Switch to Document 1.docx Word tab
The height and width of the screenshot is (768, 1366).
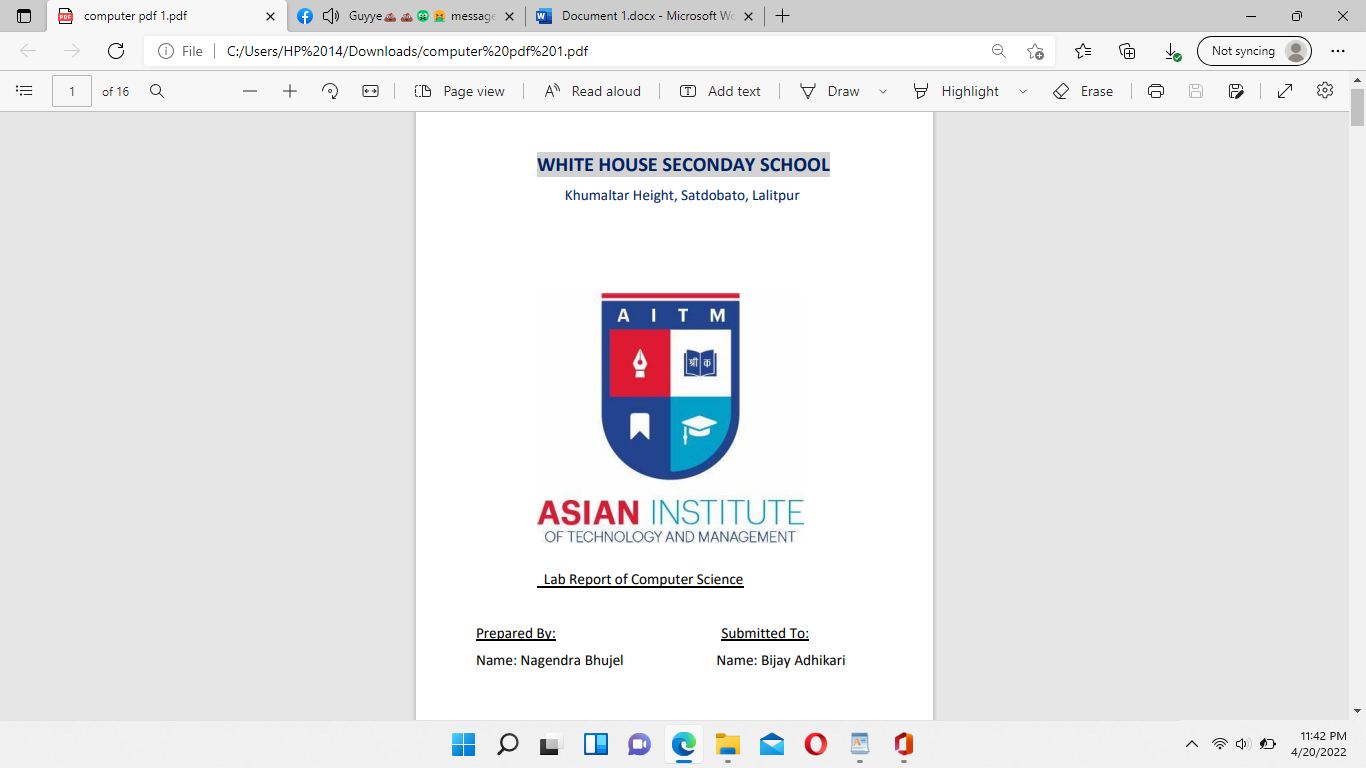point(645,16)
